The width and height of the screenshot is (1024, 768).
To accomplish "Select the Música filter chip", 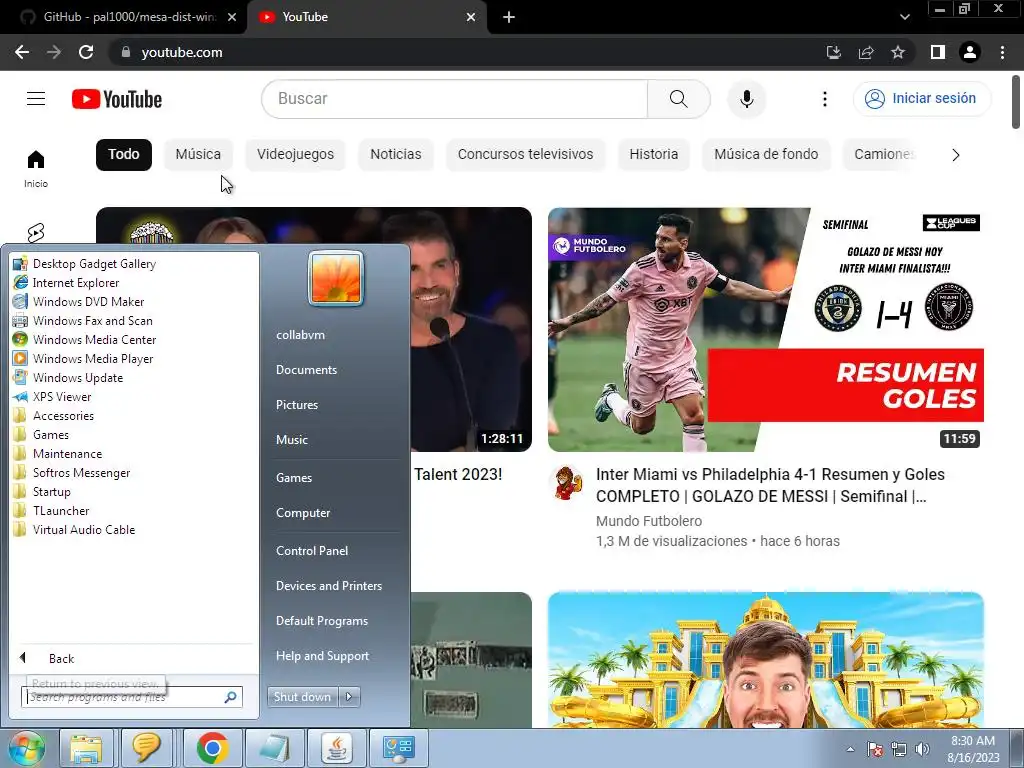I will click(x=198, y=155).
